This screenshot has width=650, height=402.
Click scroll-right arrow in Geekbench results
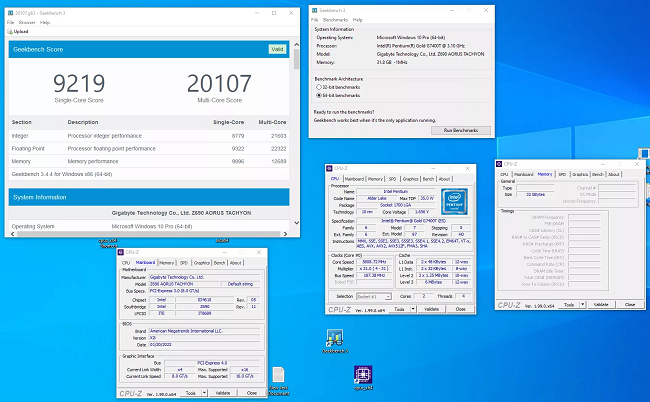(285, 234)
